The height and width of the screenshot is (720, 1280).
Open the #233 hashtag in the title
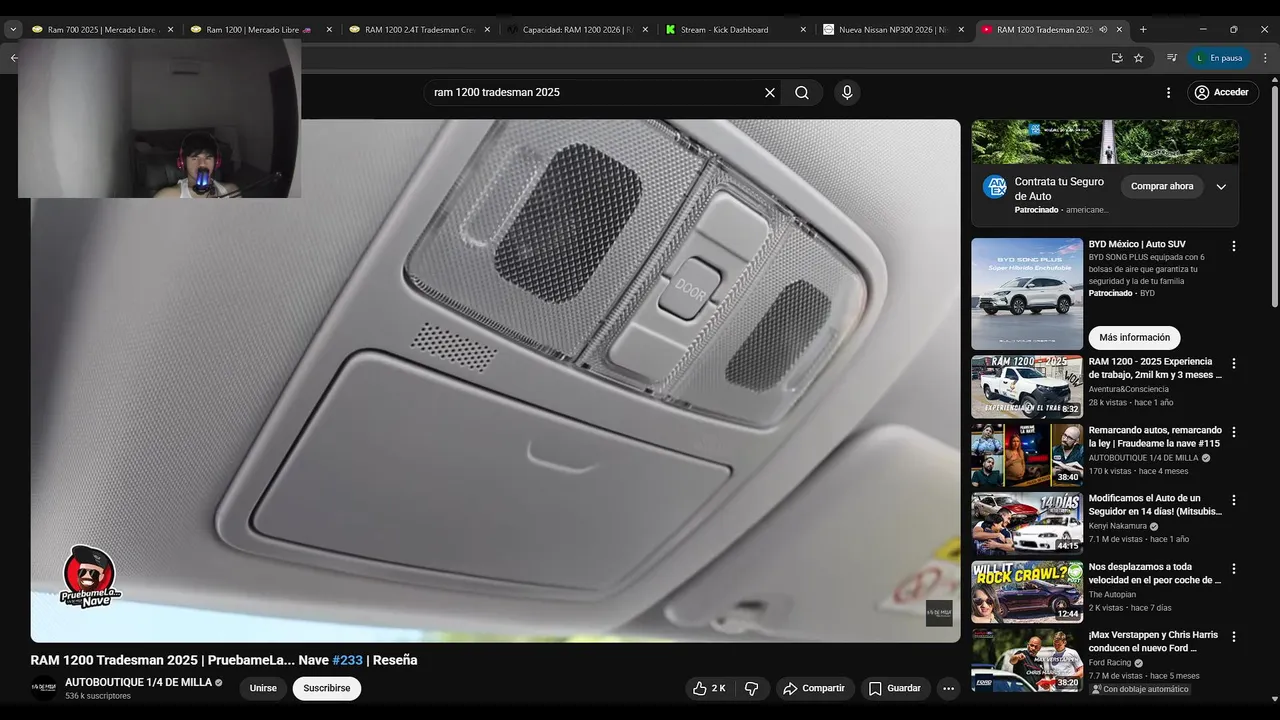click(347, 660)
